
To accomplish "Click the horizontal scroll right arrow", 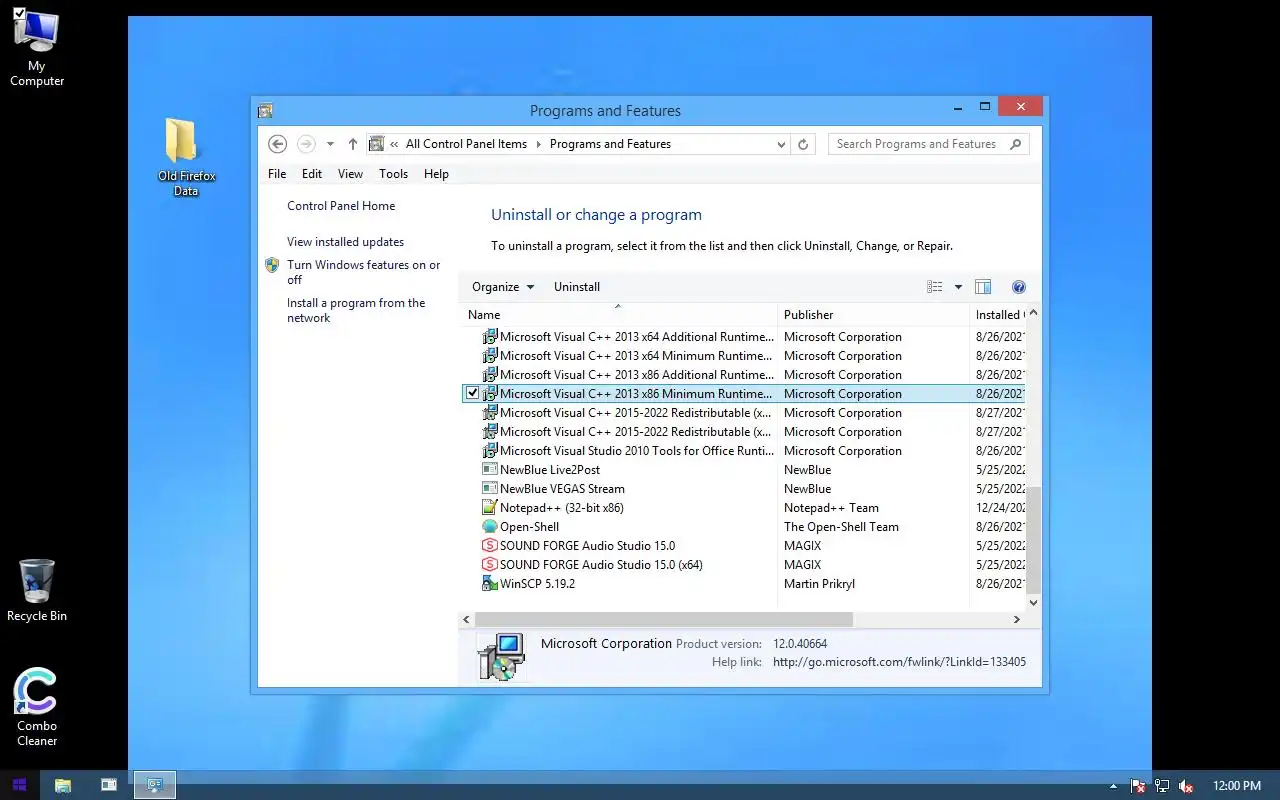I will point(1017,620).
